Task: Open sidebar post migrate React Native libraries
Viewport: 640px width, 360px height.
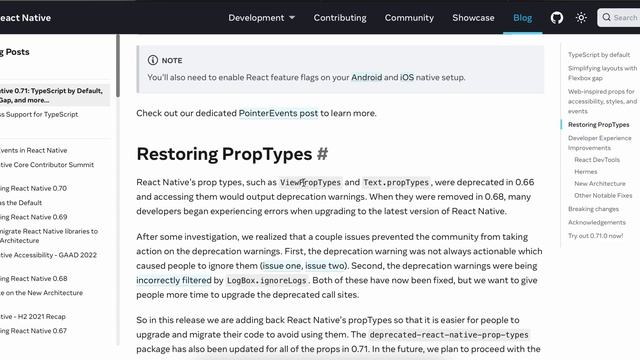Action: (x=49, y=236)
